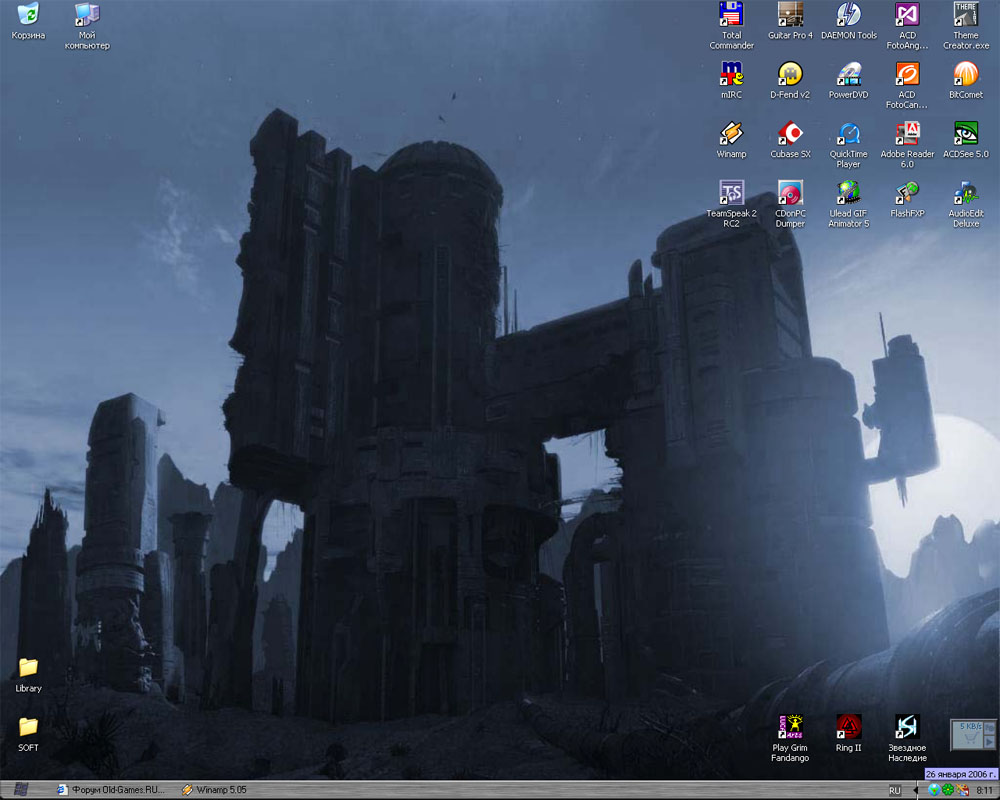The height and width of the screenshot is (800, 1000).
Task: Click the Start button on taskbar
Action: tap(20, 790)
